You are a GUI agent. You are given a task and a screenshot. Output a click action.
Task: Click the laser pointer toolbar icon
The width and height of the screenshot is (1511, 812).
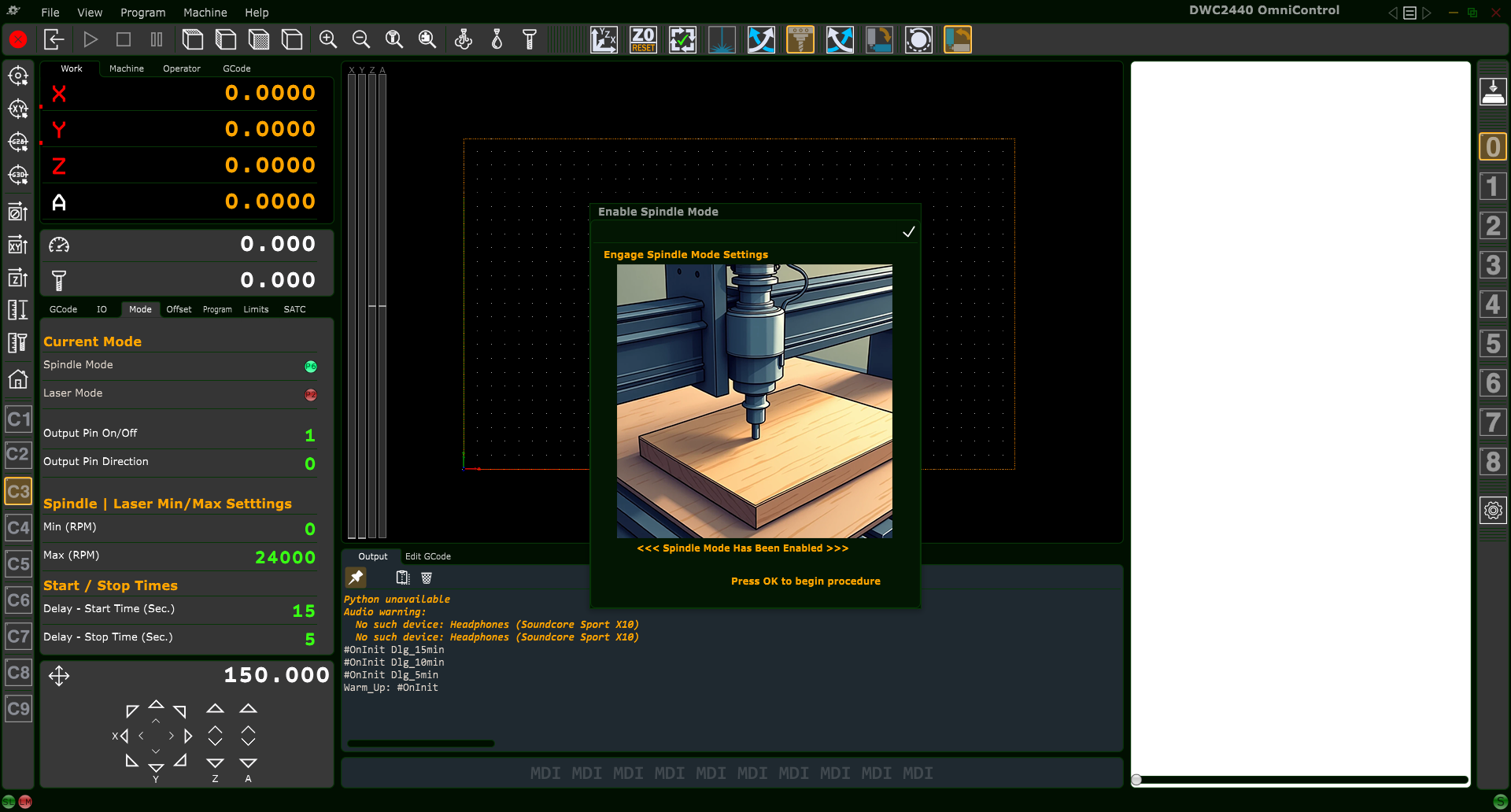722,39
